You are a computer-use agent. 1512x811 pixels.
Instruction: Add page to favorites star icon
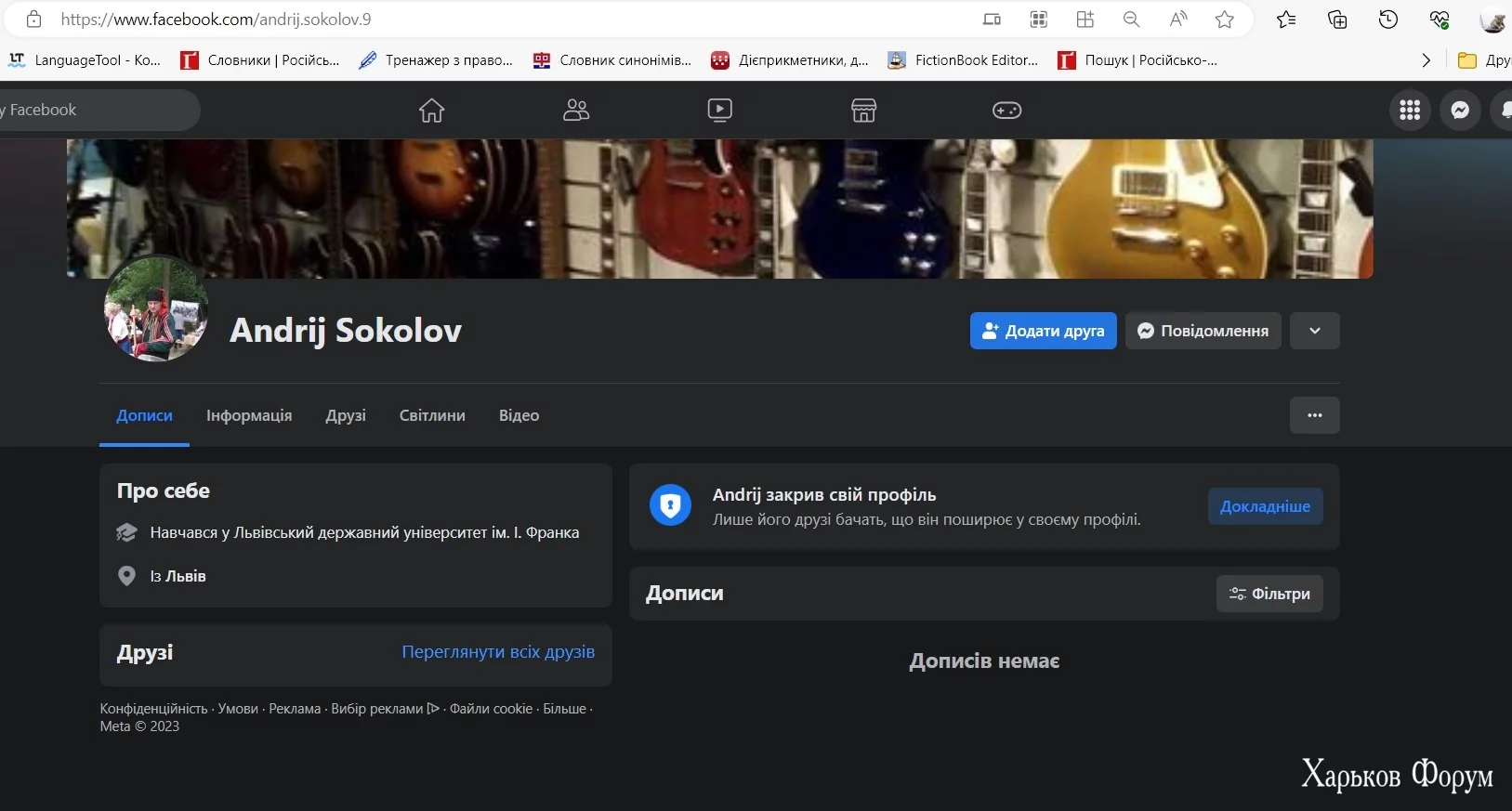(1225, 20)
